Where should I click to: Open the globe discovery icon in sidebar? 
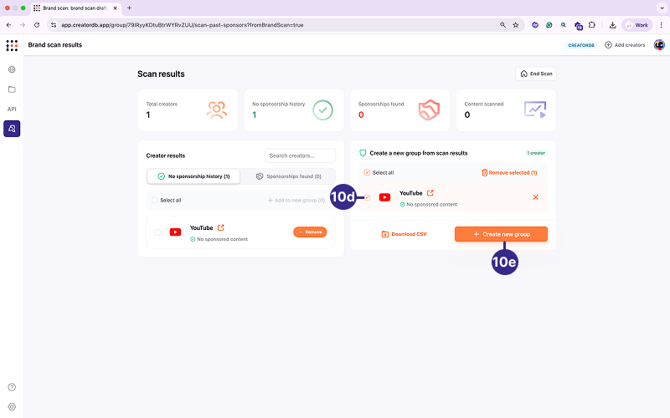(12, 70)
